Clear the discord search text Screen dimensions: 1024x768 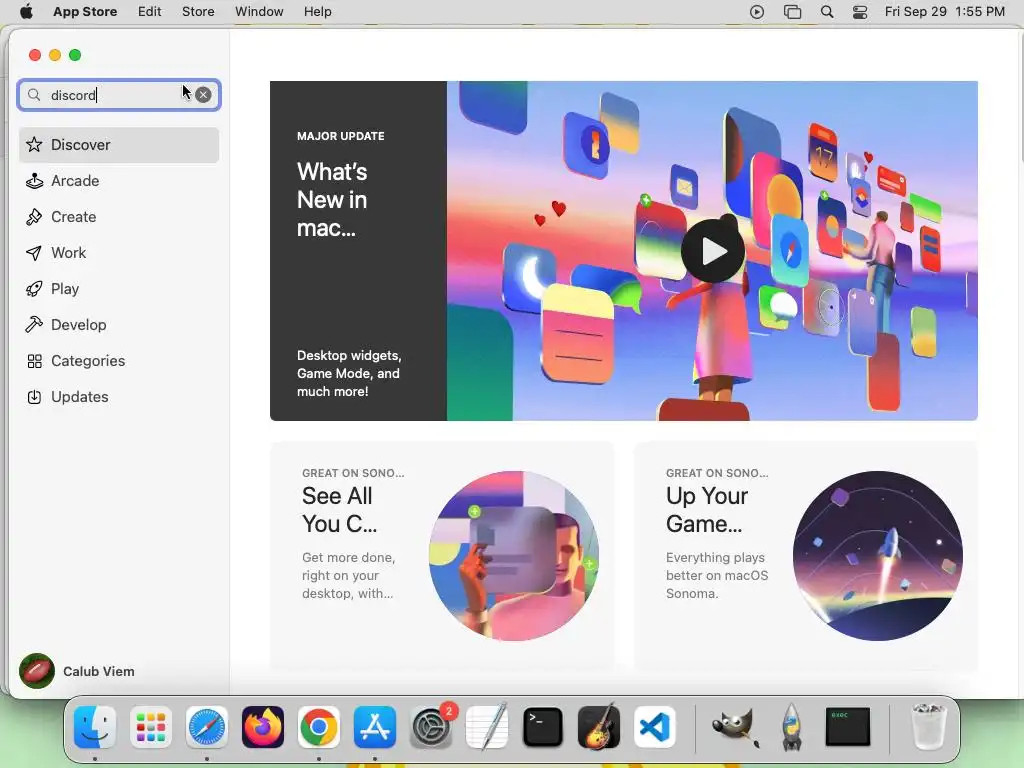click(204, 95)
